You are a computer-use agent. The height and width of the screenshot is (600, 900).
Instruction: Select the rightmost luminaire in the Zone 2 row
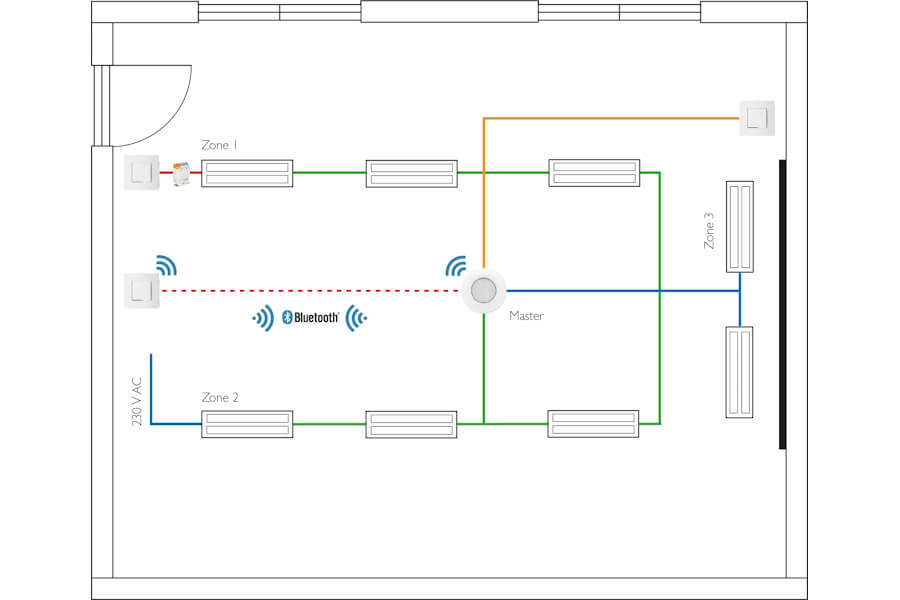tap(594, 424)
